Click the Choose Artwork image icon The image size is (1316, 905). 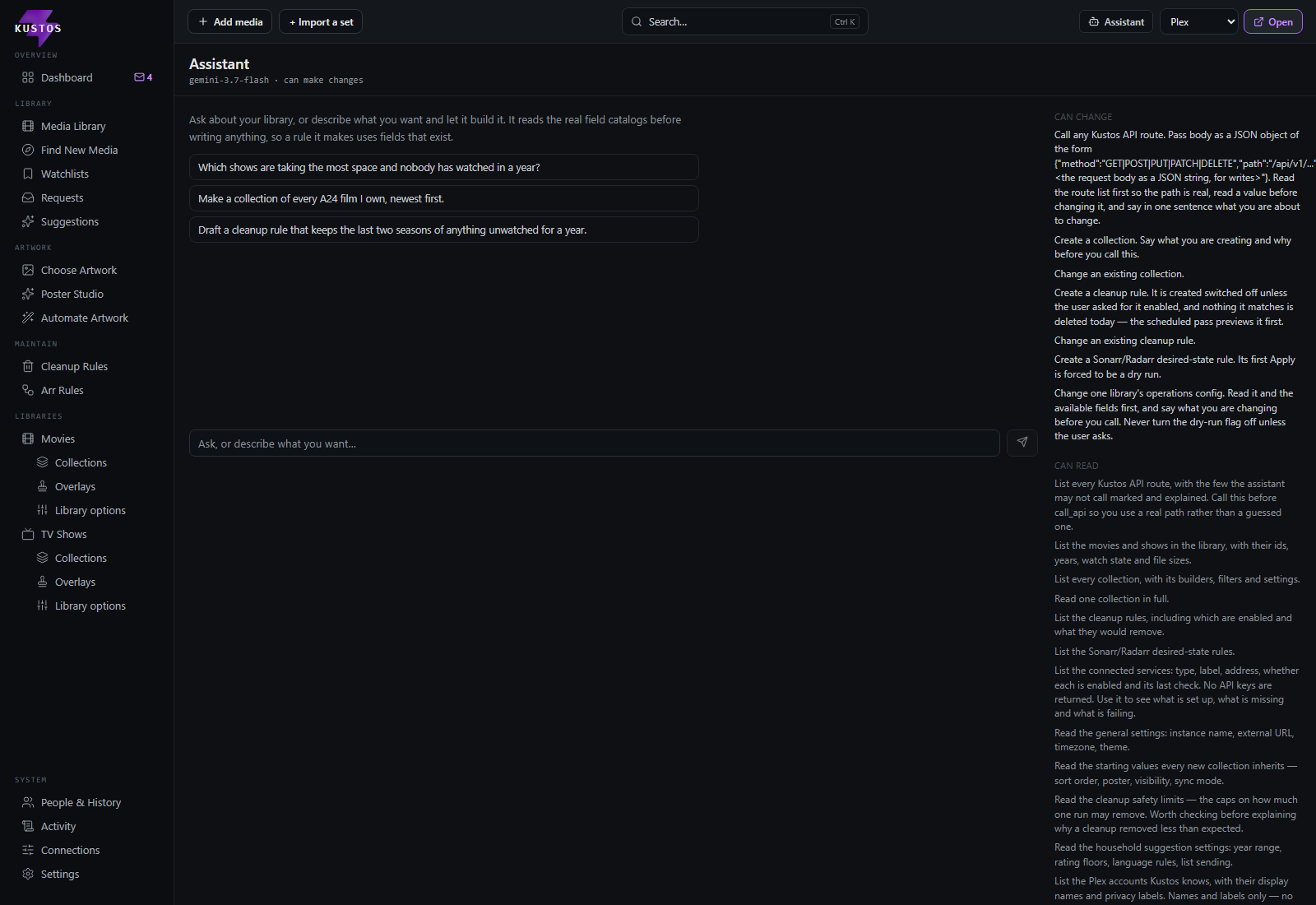28,270
